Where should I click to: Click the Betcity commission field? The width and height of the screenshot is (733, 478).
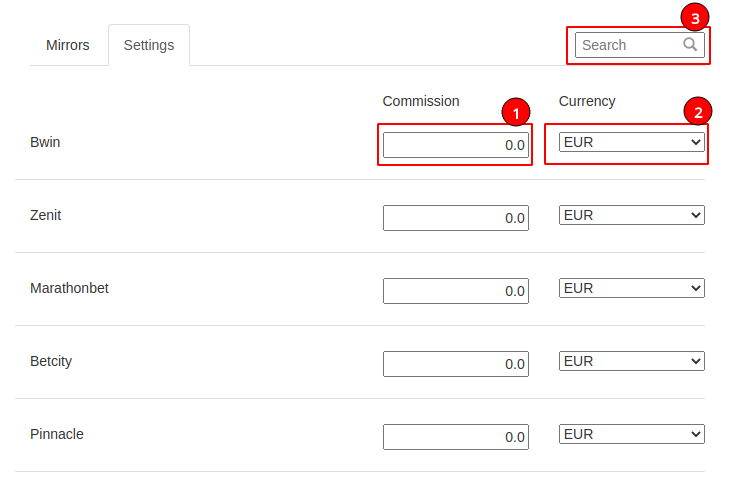[x=456, y=364]
